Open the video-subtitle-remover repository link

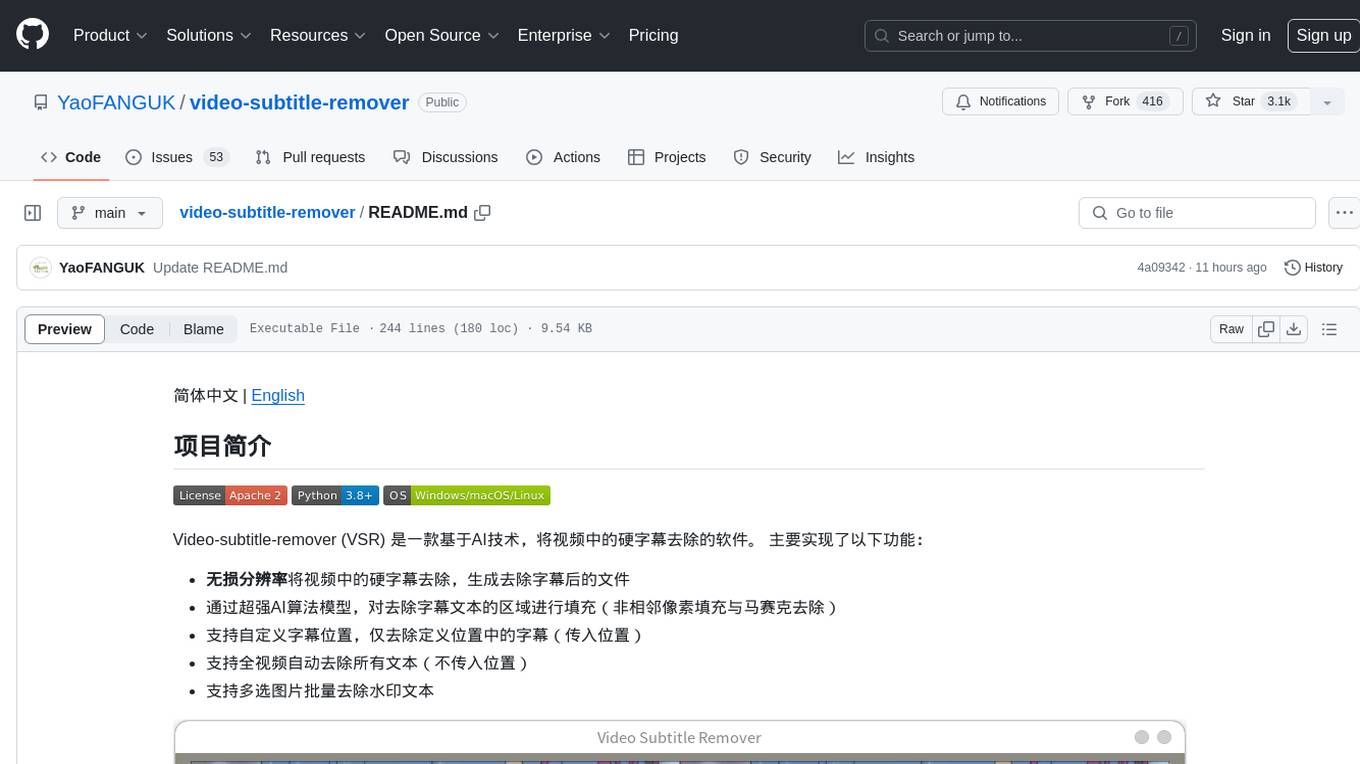click(299, 102)
